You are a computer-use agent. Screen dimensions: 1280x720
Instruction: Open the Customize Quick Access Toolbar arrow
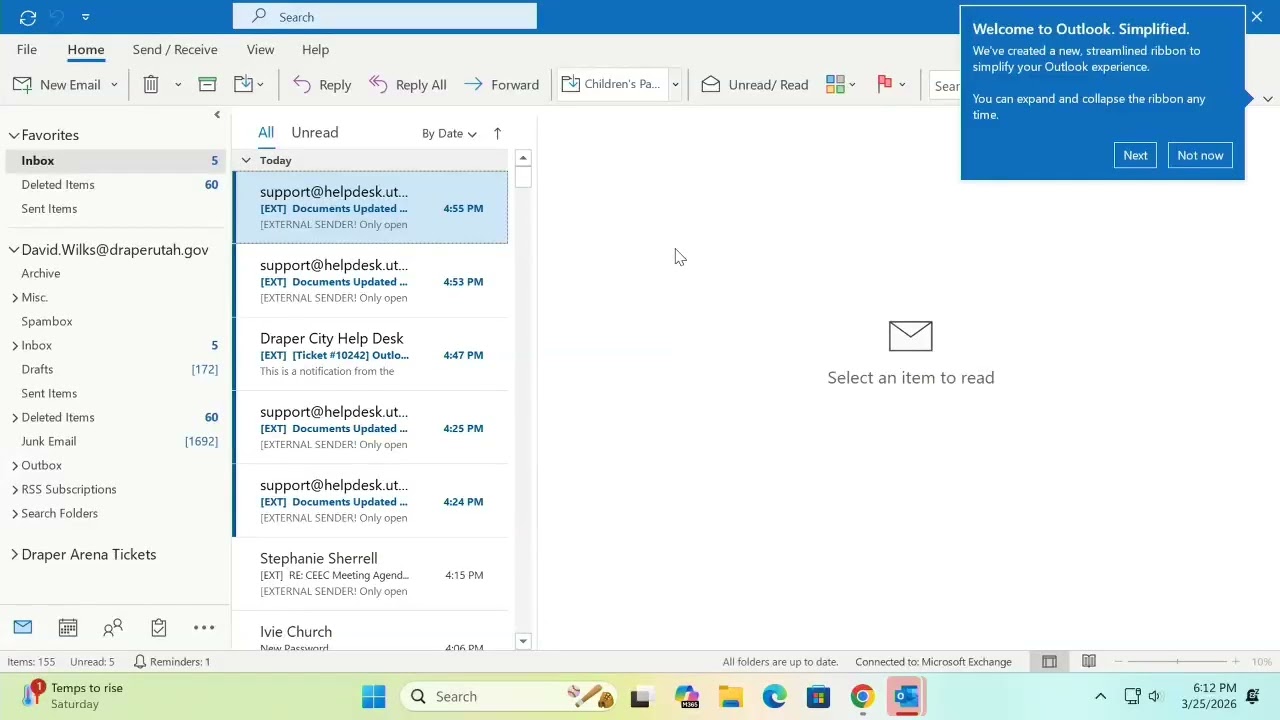tap(86, 17)
